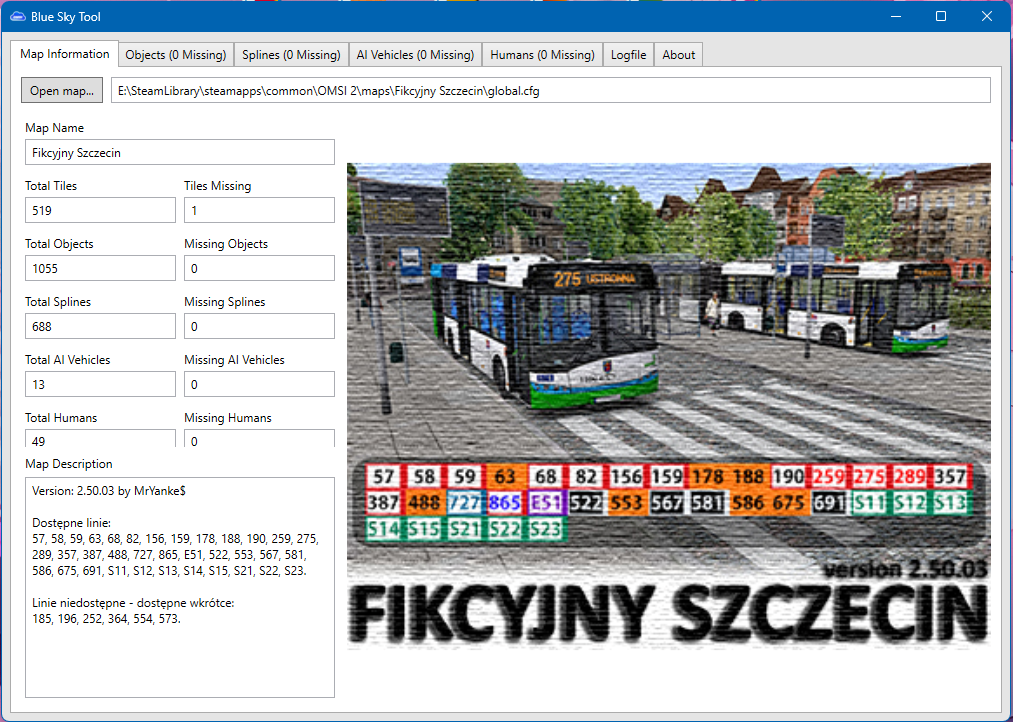The height and width of the screenshot is (722, 1013).
Task: Open the Splines (0 Missing) tab
Action: pos(291,55)
